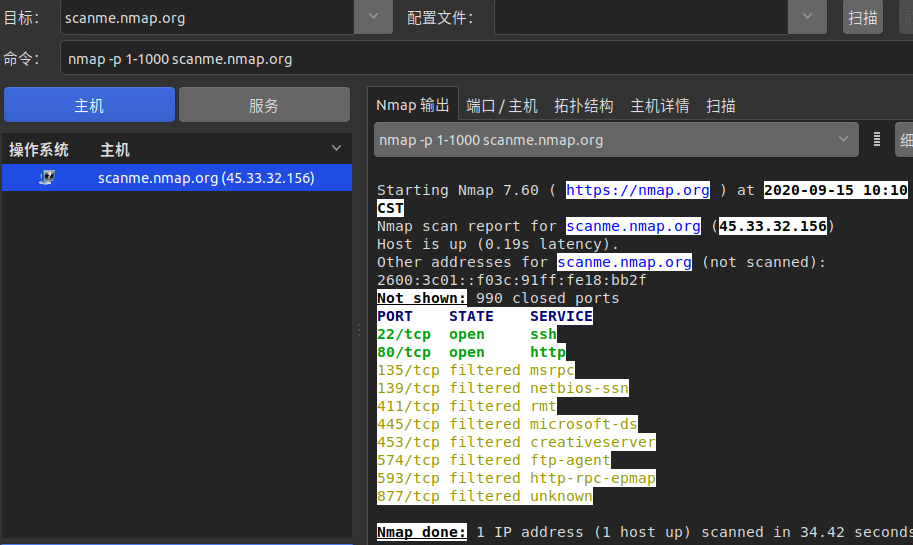
Task: Click the 目标 target input field
Action: click(207, 17)
